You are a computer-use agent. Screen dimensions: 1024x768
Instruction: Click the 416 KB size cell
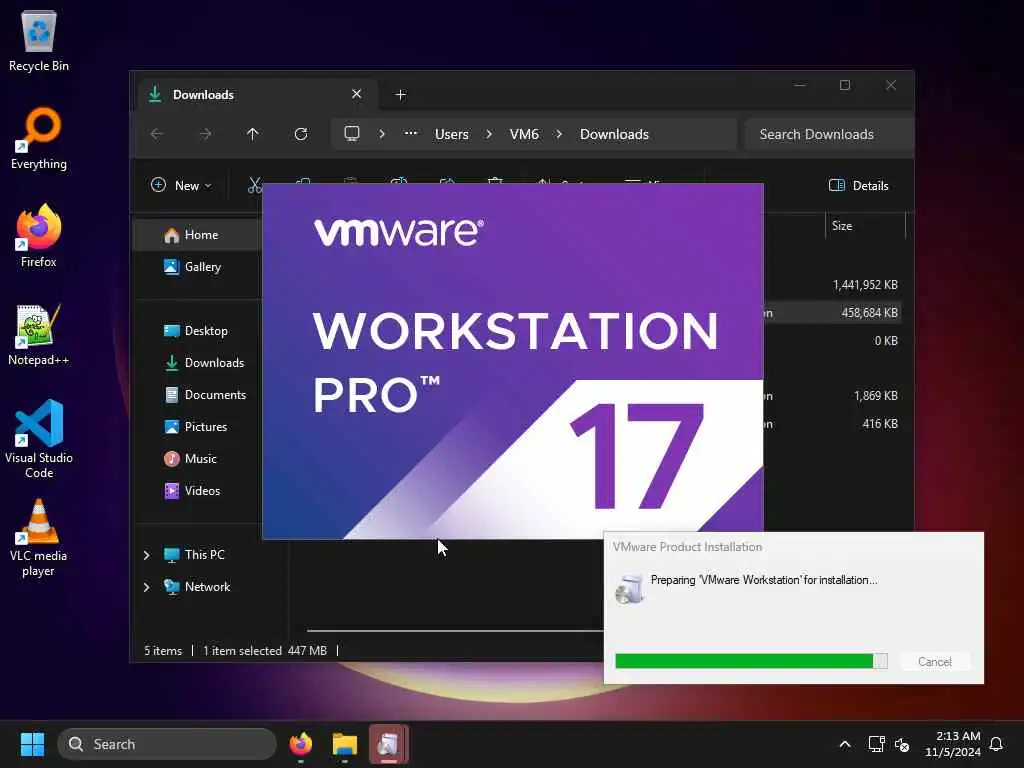[x=880, y=423]
